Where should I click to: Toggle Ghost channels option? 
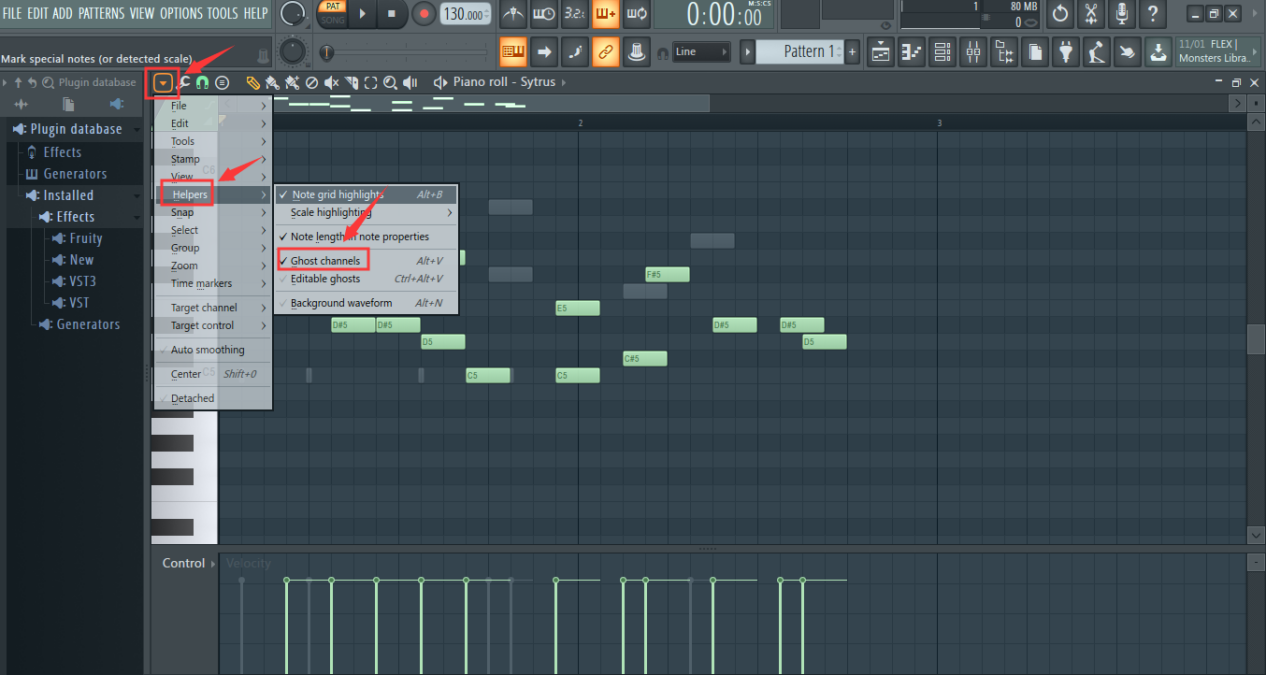324,261
